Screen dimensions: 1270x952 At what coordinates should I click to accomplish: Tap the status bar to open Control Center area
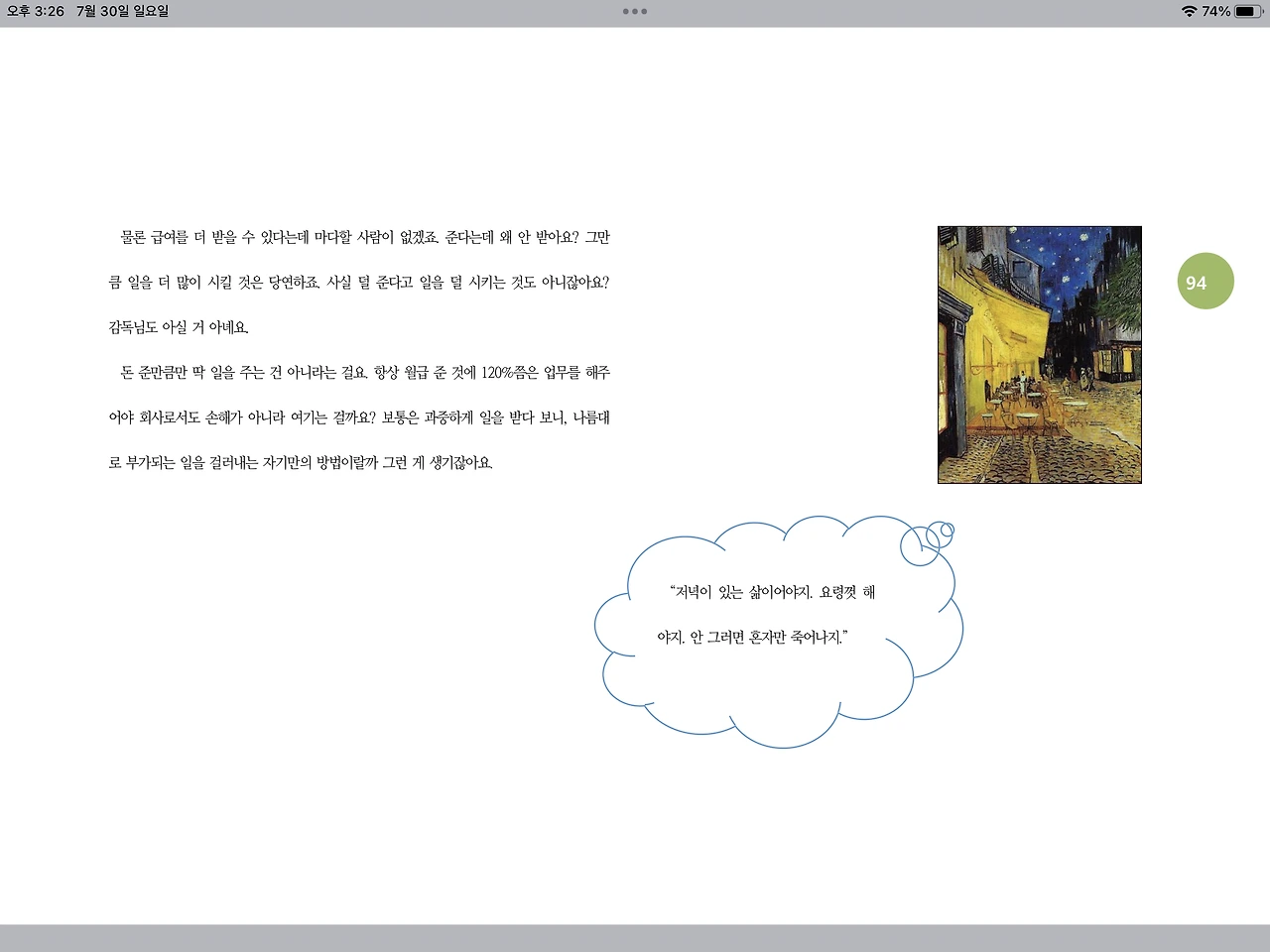pos(893,12)
